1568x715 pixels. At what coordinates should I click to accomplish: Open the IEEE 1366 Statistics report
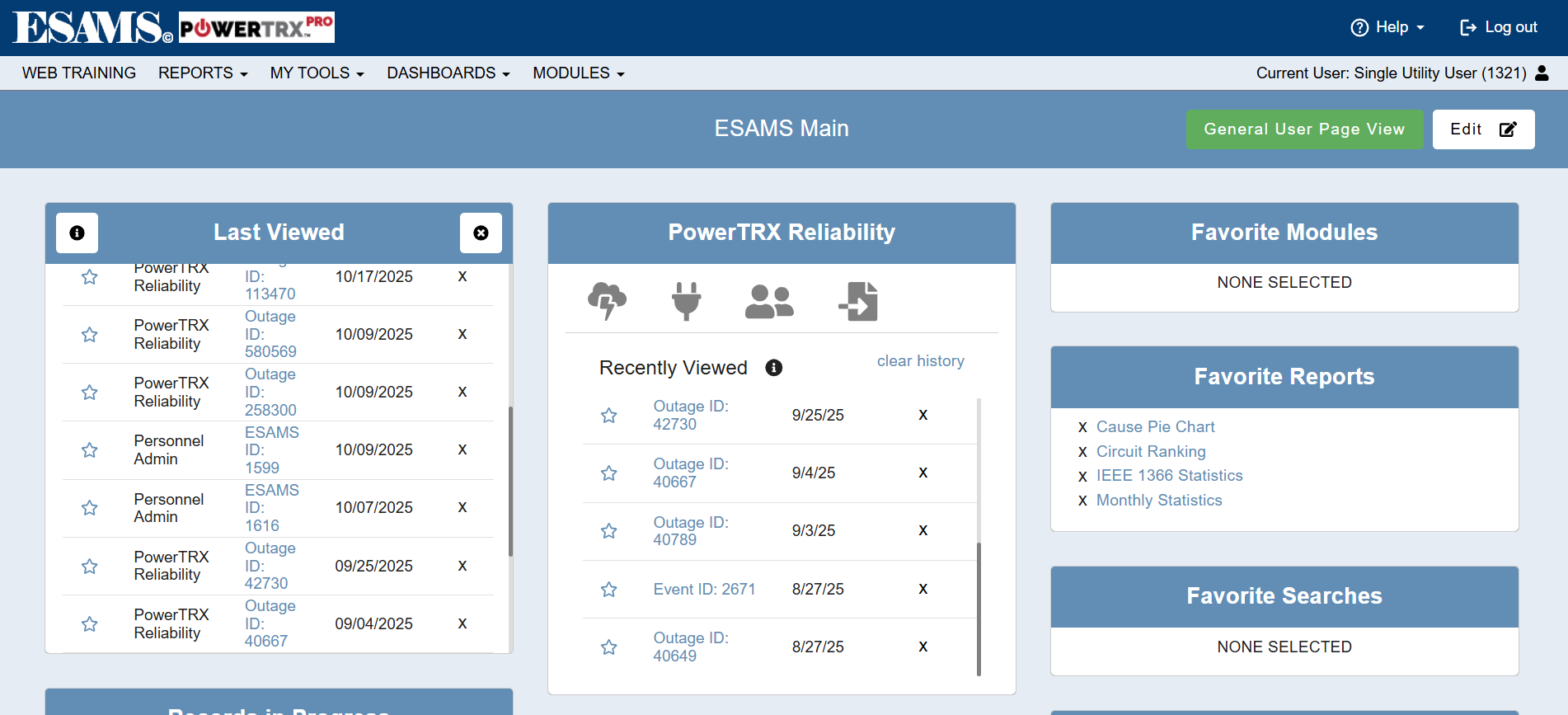point(1169,476)
